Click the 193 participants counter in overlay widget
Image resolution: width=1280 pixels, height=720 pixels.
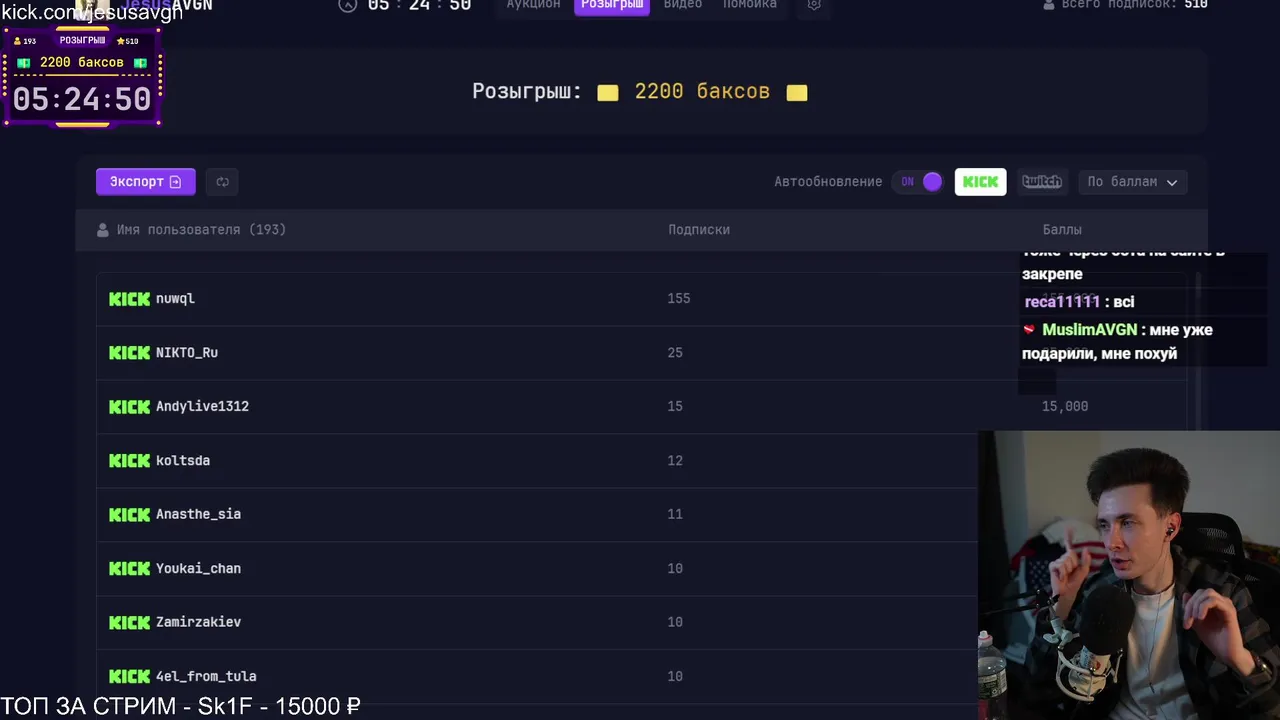[25, 41]
